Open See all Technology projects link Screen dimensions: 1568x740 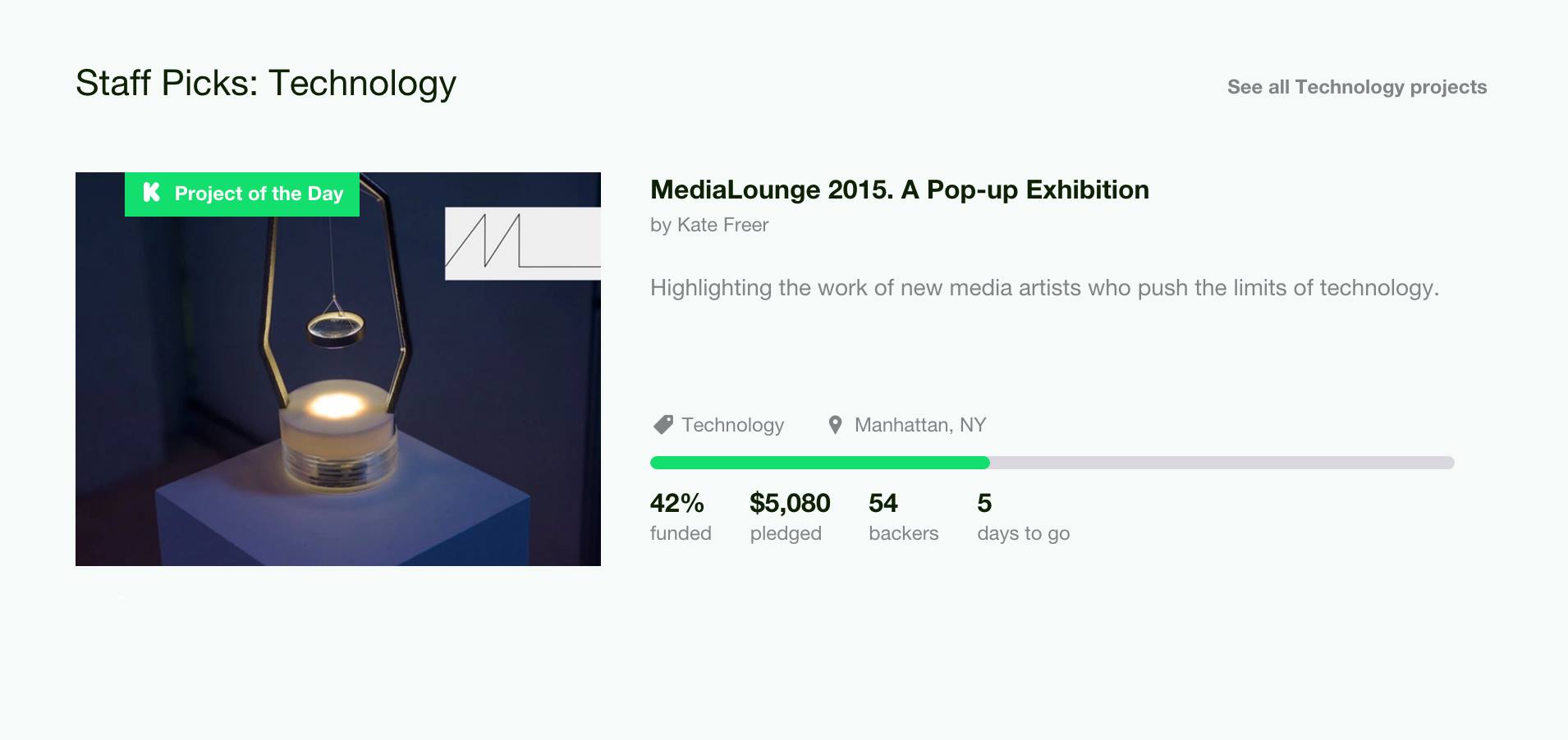(x=1356, y=87)
